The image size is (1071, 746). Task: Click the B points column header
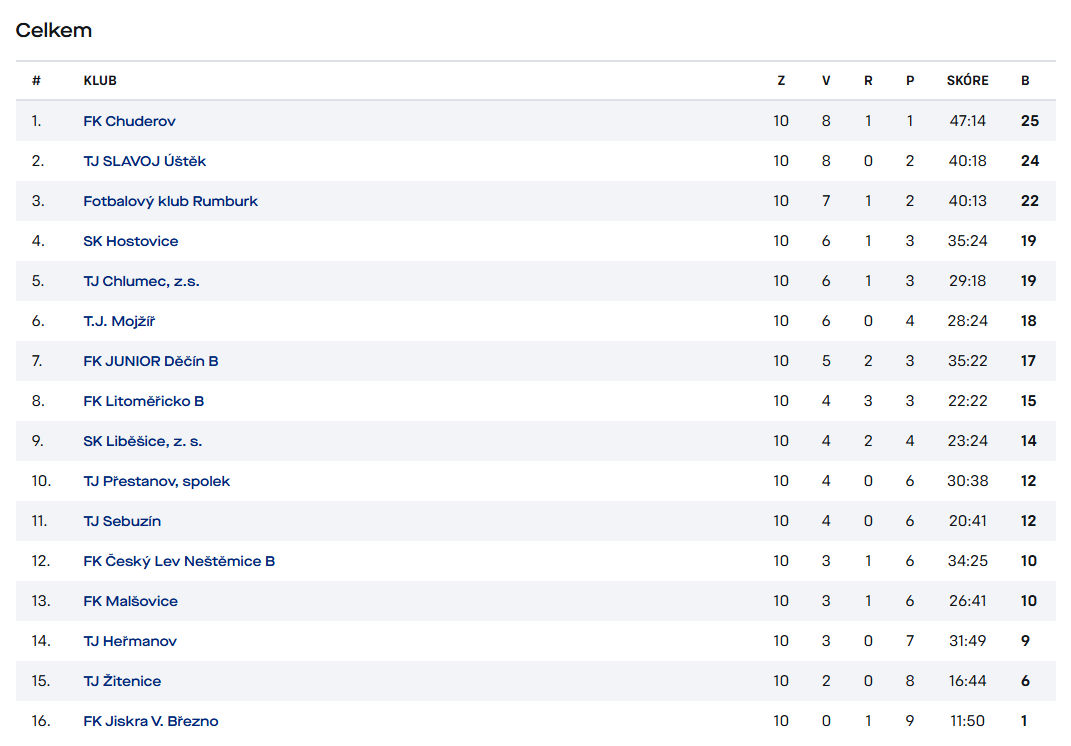coord(1025,81)
